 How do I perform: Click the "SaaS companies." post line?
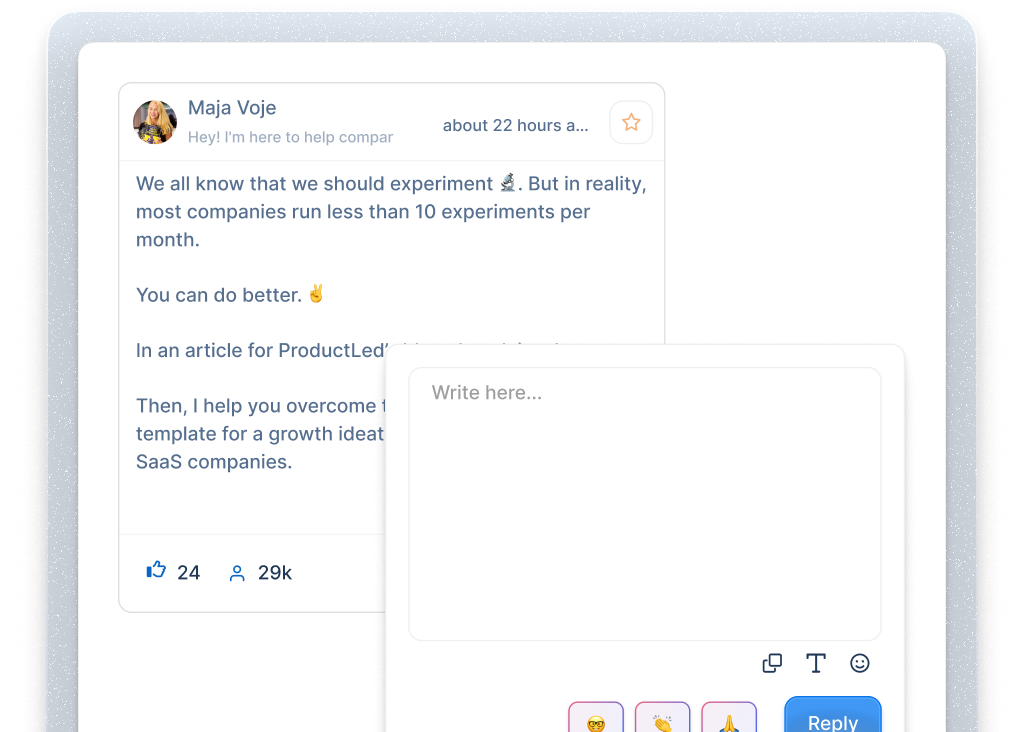tap(214, 462)
